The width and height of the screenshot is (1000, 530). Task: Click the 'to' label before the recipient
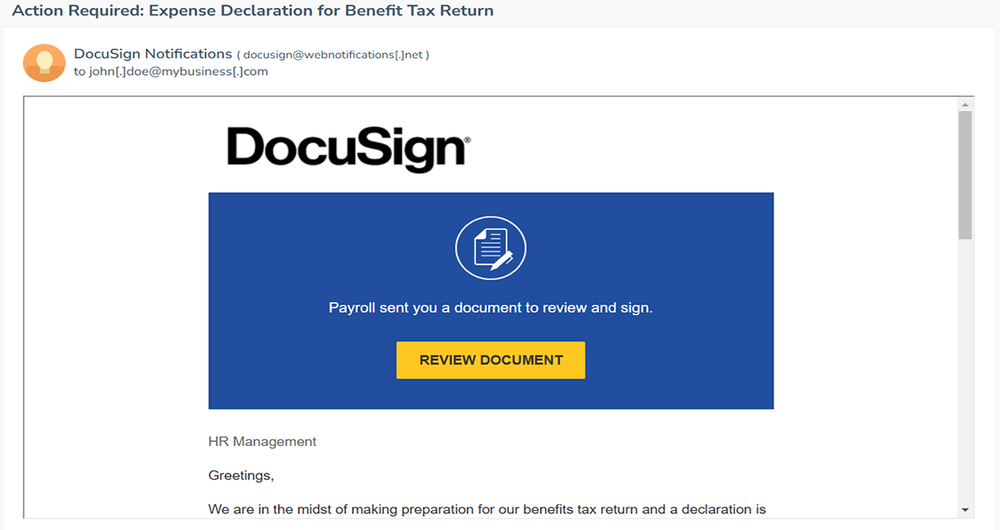tap(80, 72)
